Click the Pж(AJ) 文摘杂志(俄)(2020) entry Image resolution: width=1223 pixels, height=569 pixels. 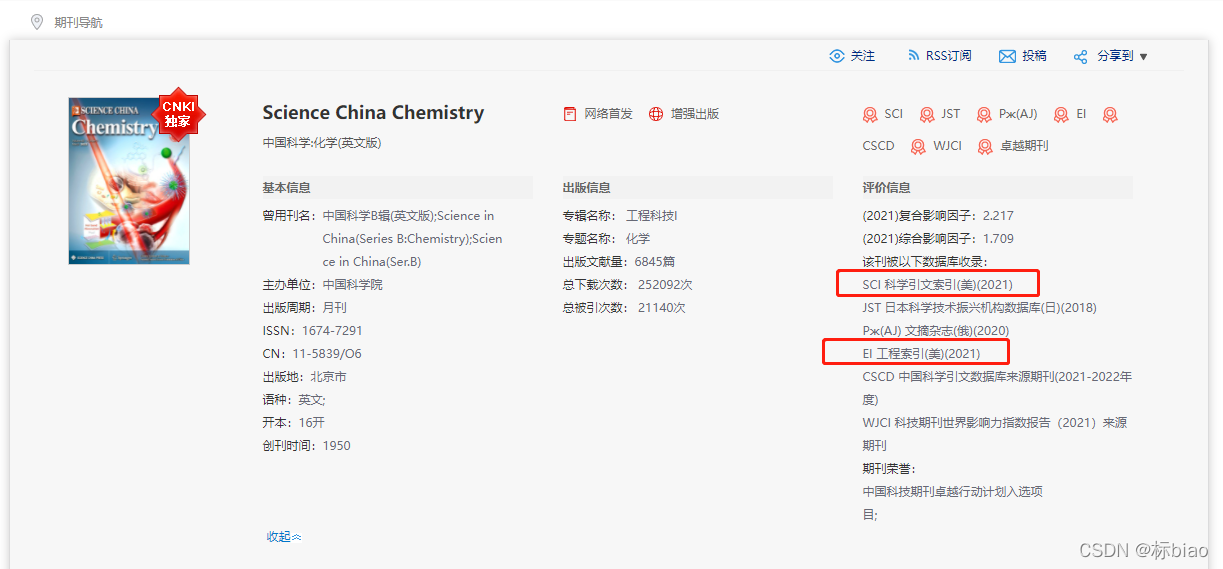click(936, 331)
